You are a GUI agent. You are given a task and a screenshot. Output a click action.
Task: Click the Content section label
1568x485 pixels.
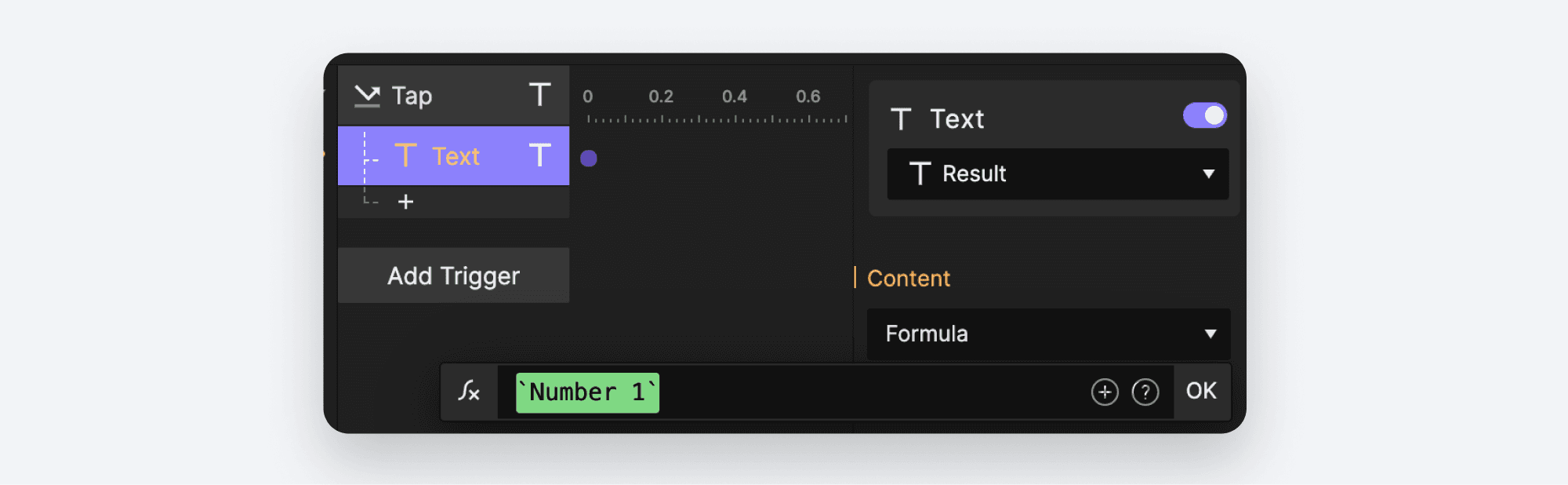pyautogui.click(x=908, y=279)
